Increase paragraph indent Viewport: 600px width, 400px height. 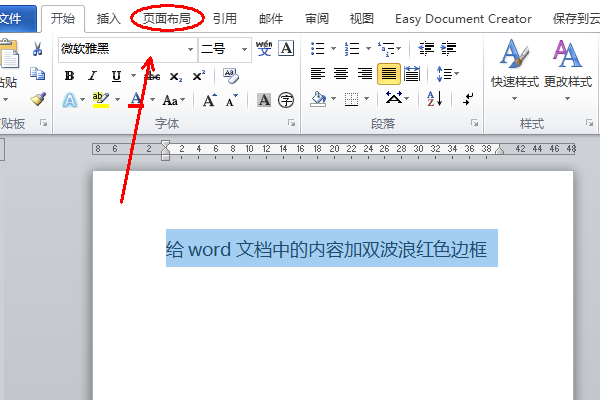pyautogui.click(x=448, y=49)
